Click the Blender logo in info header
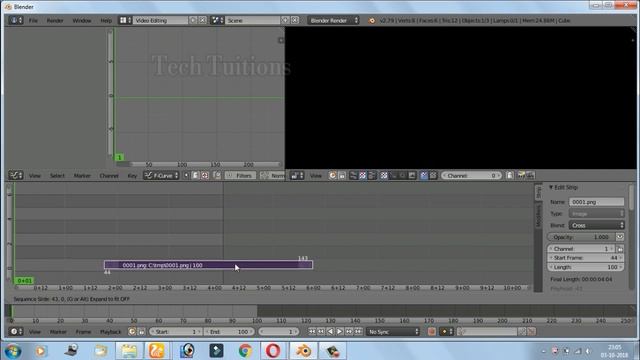 [371, 20]
